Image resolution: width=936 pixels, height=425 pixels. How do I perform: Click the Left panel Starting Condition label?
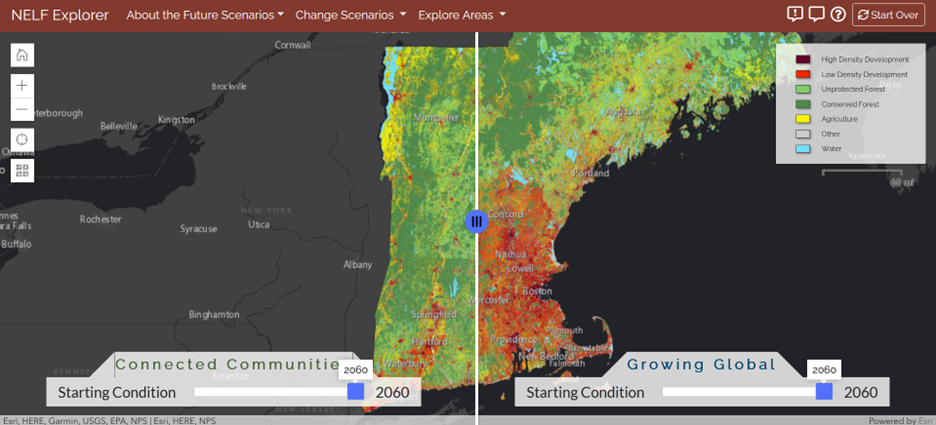coord(116,392)
